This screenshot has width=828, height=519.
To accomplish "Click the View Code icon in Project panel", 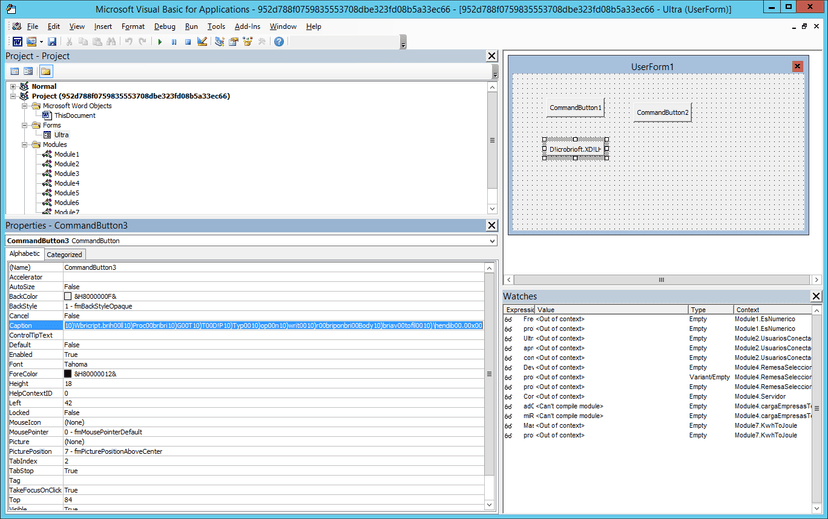I will click(x=15, y=71).
